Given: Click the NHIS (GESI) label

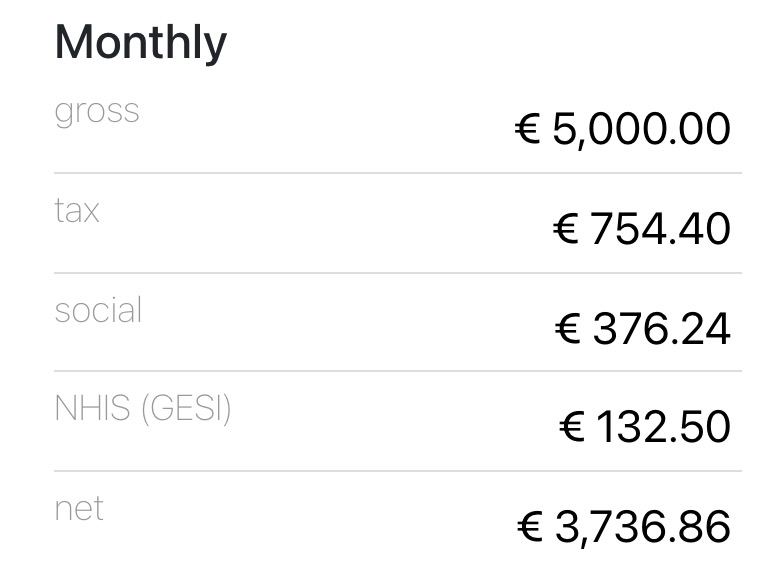Looking at the screenshot, I should click(143, 409).
